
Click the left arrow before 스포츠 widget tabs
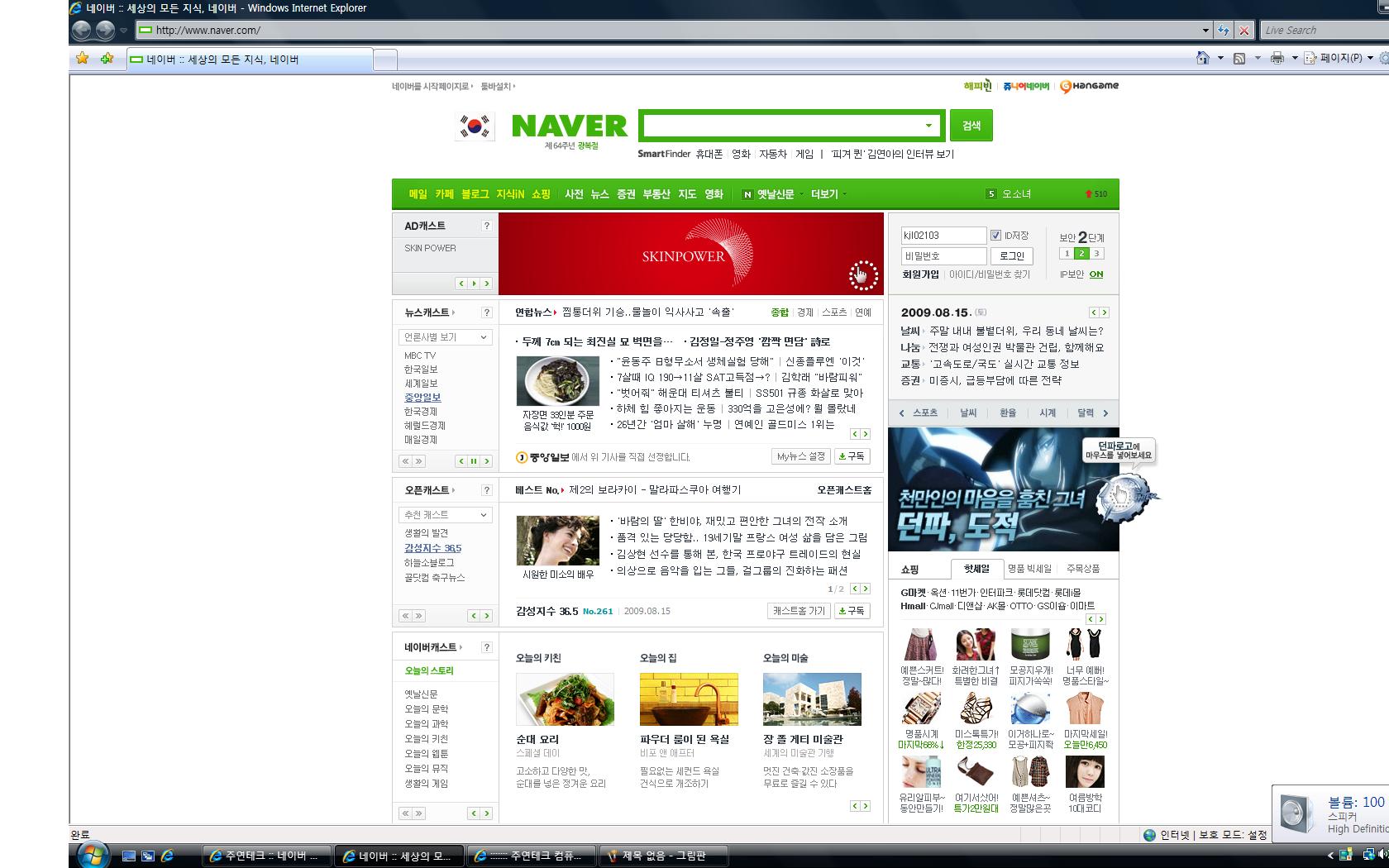tap(901, 413)
